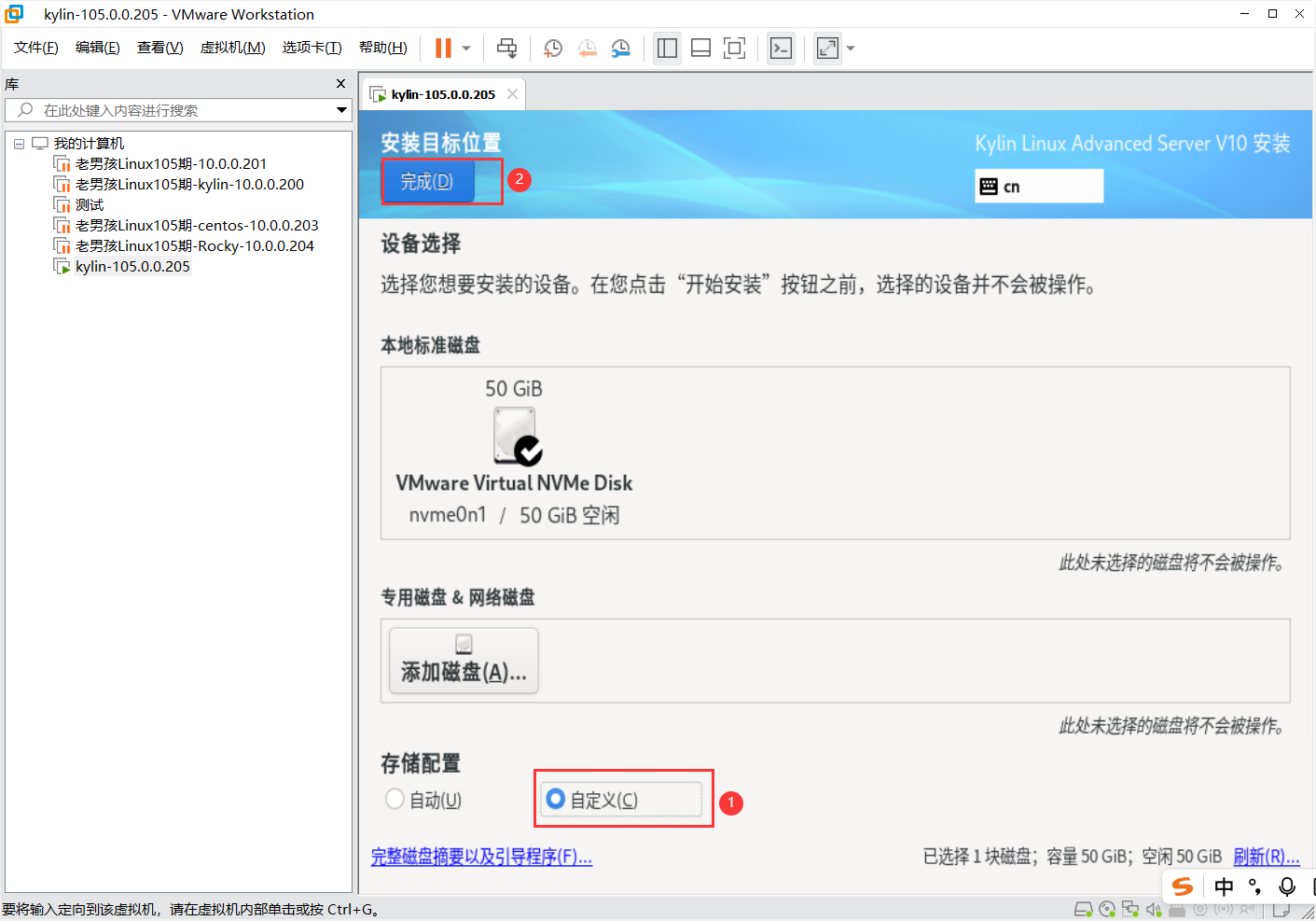
Task: Toggle punctuation mode on Sogou input bar
Action: (1255, 886)
